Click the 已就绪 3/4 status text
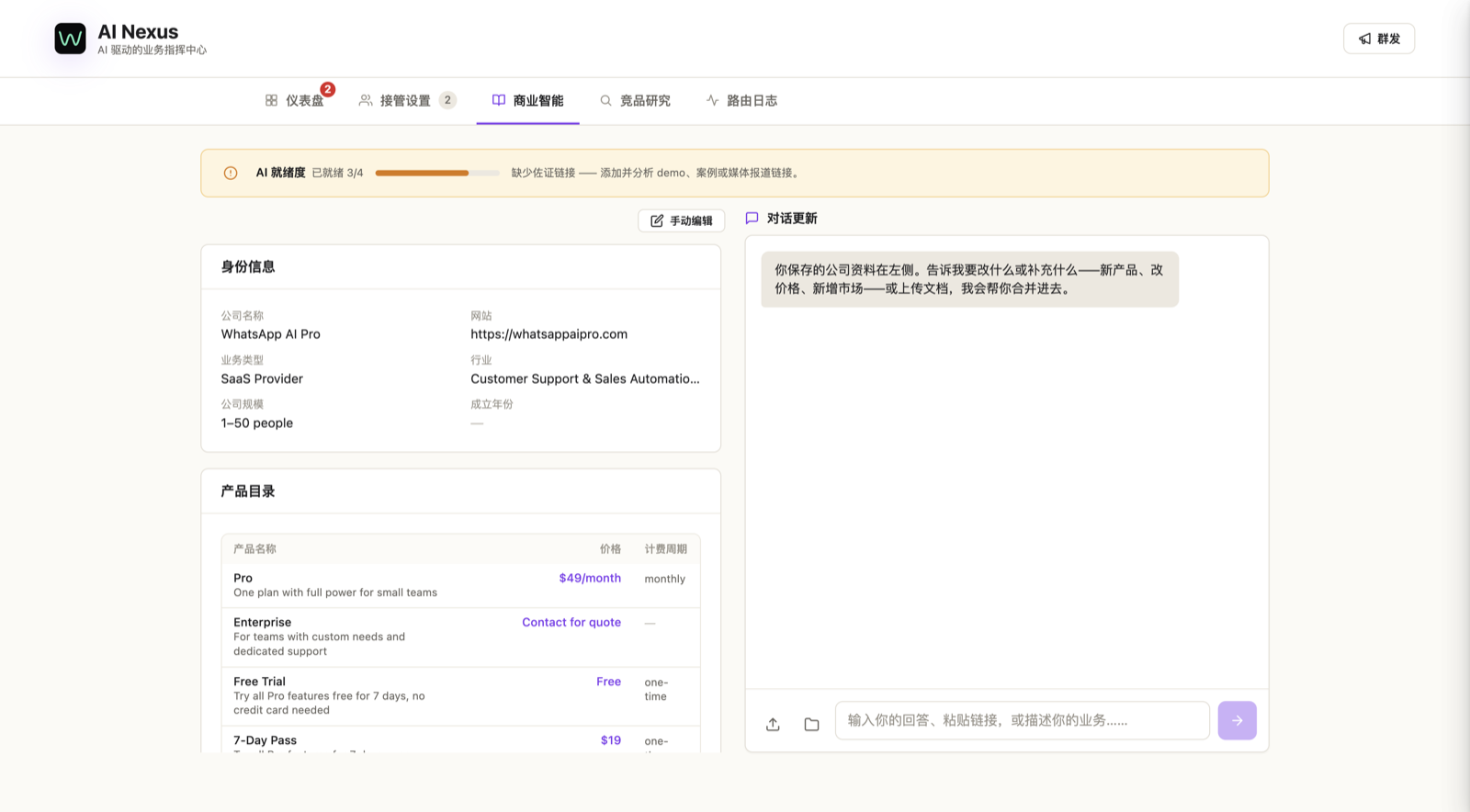Screen dimensions: 1470x812 pos(337,173)
